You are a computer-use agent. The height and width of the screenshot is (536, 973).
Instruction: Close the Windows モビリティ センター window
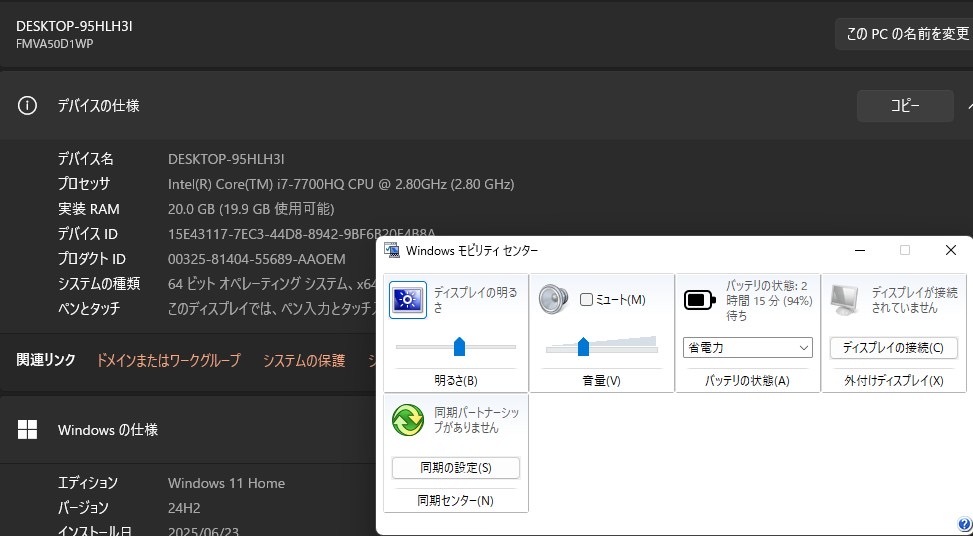point(951,250)
